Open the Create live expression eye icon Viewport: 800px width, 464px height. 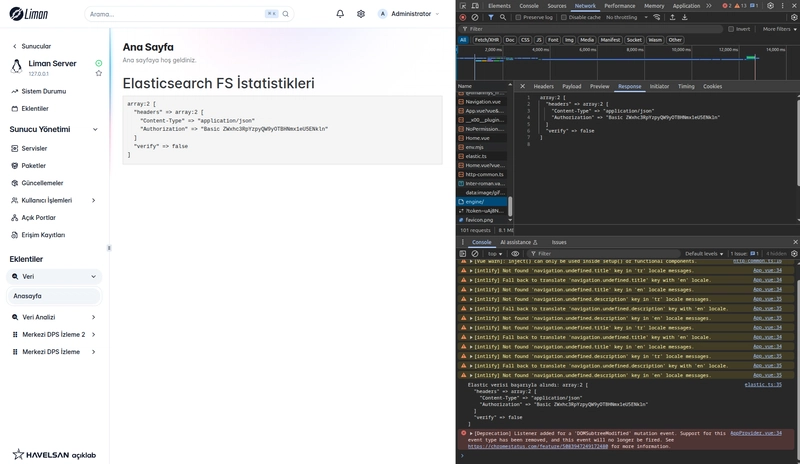tap(515, 254)
